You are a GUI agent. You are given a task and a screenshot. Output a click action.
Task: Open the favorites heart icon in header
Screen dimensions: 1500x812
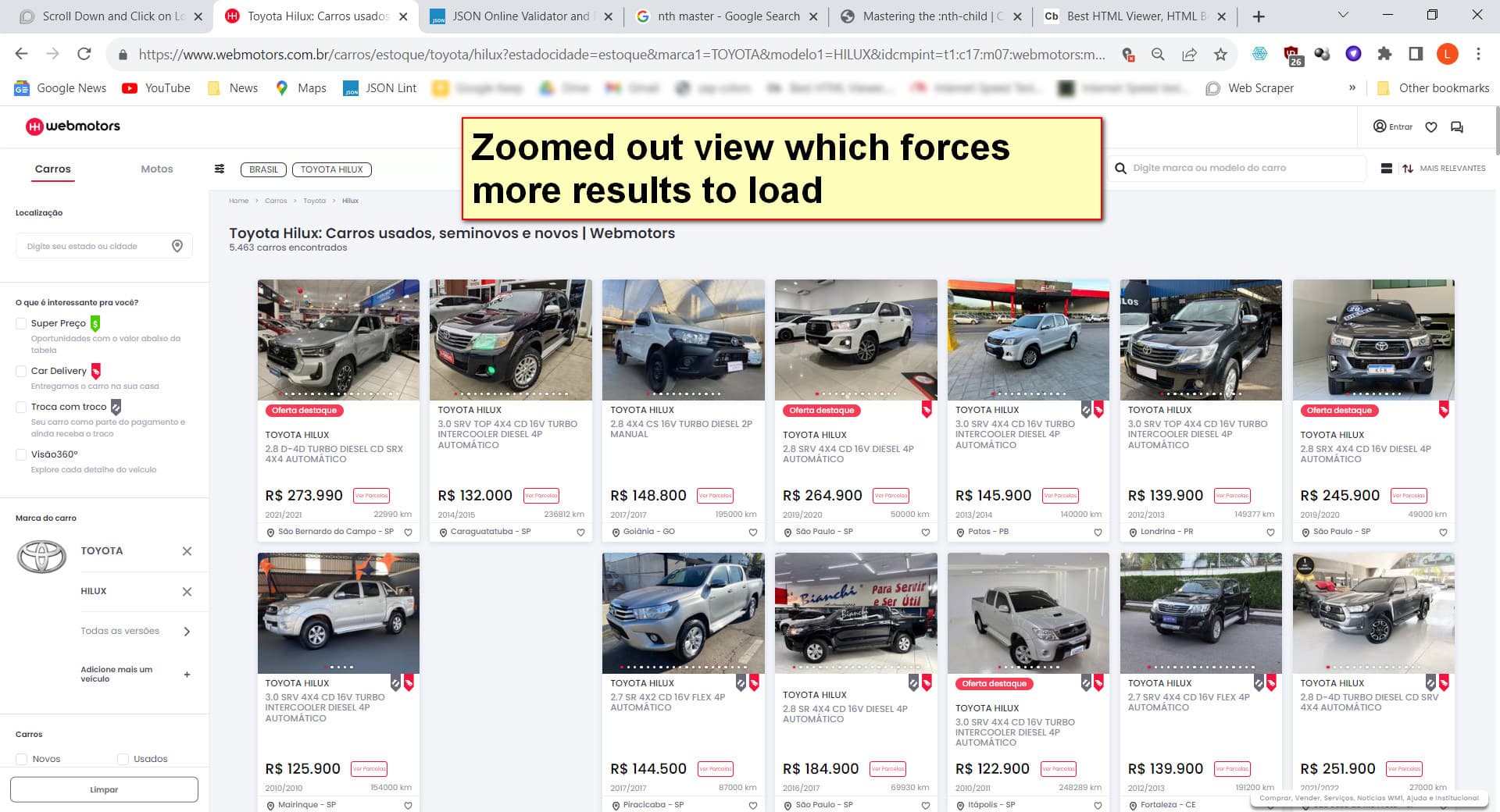coord(1430,127)
